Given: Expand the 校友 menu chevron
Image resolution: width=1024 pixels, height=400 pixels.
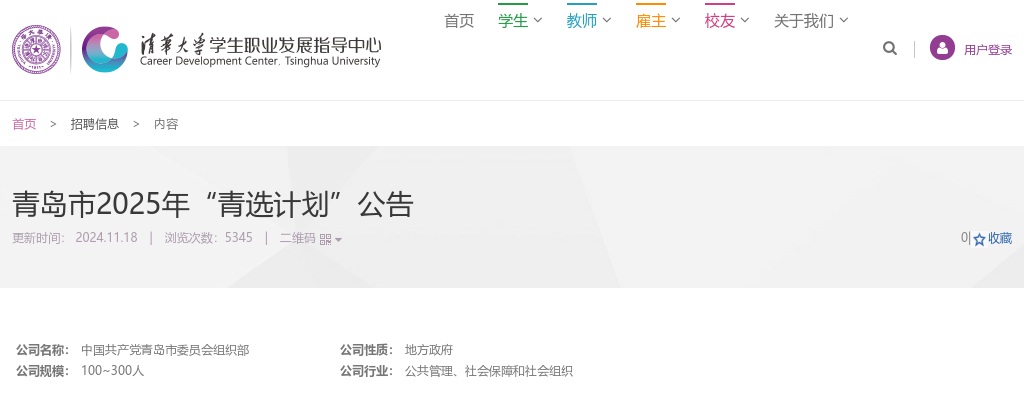Looking at the screenshot, I should pos(745,20).
